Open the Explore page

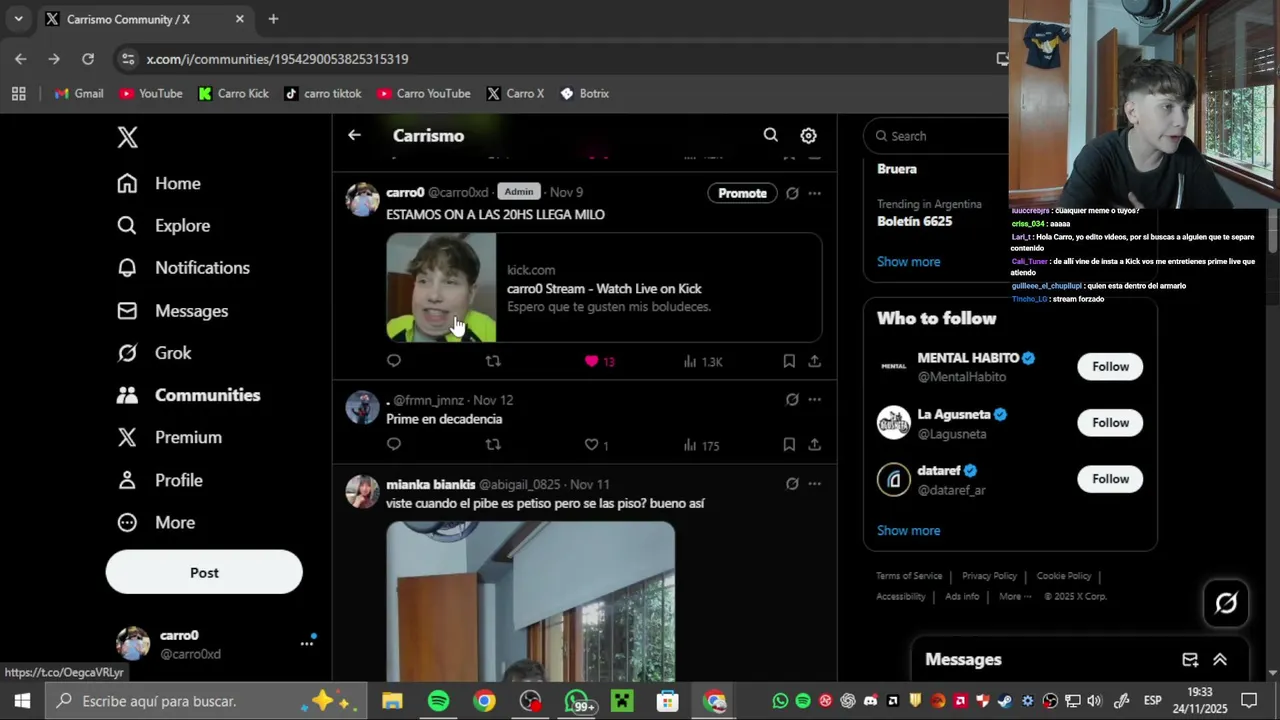[164, 226]
